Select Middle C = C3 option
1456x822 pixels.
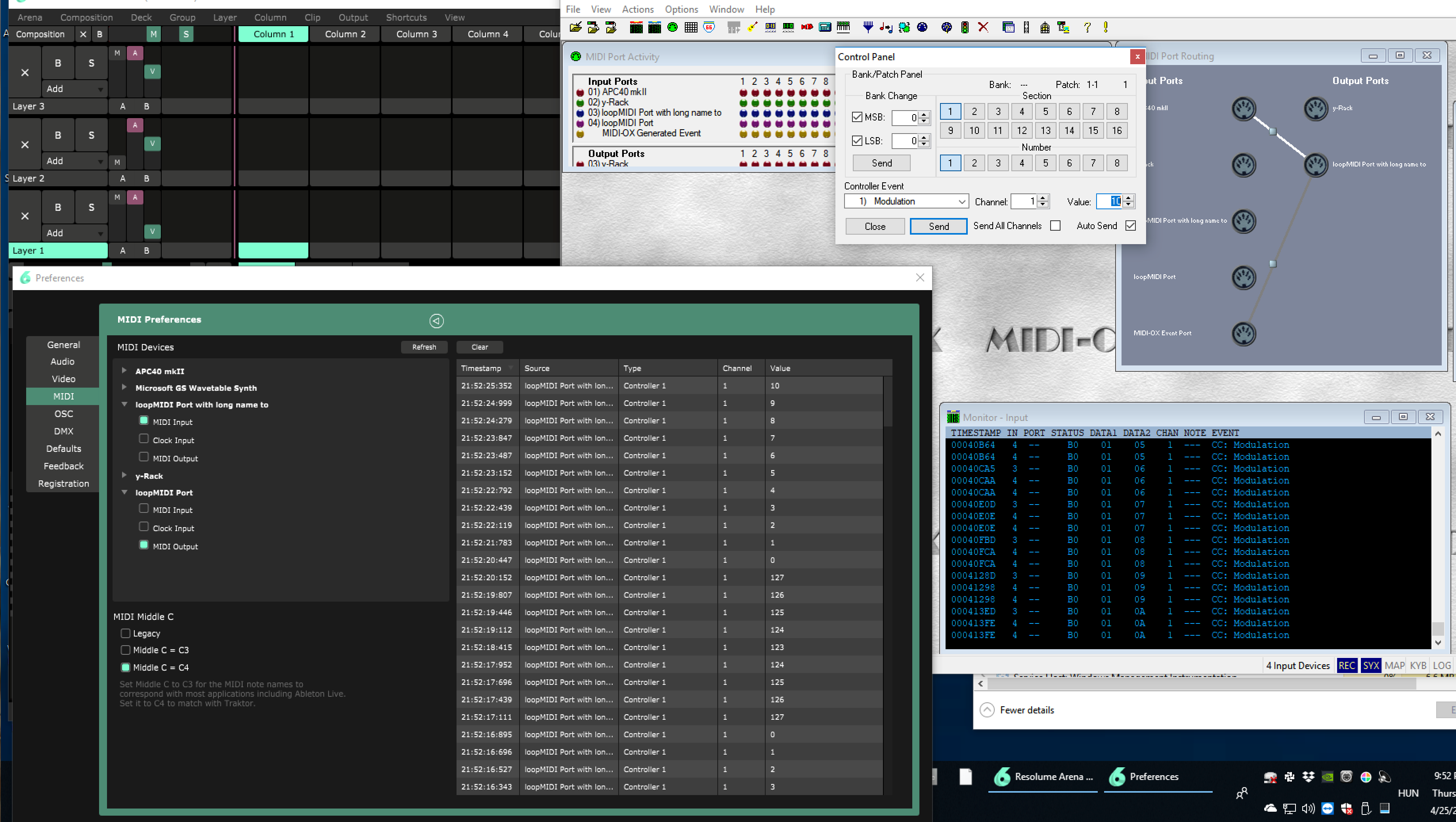(126, 650)
